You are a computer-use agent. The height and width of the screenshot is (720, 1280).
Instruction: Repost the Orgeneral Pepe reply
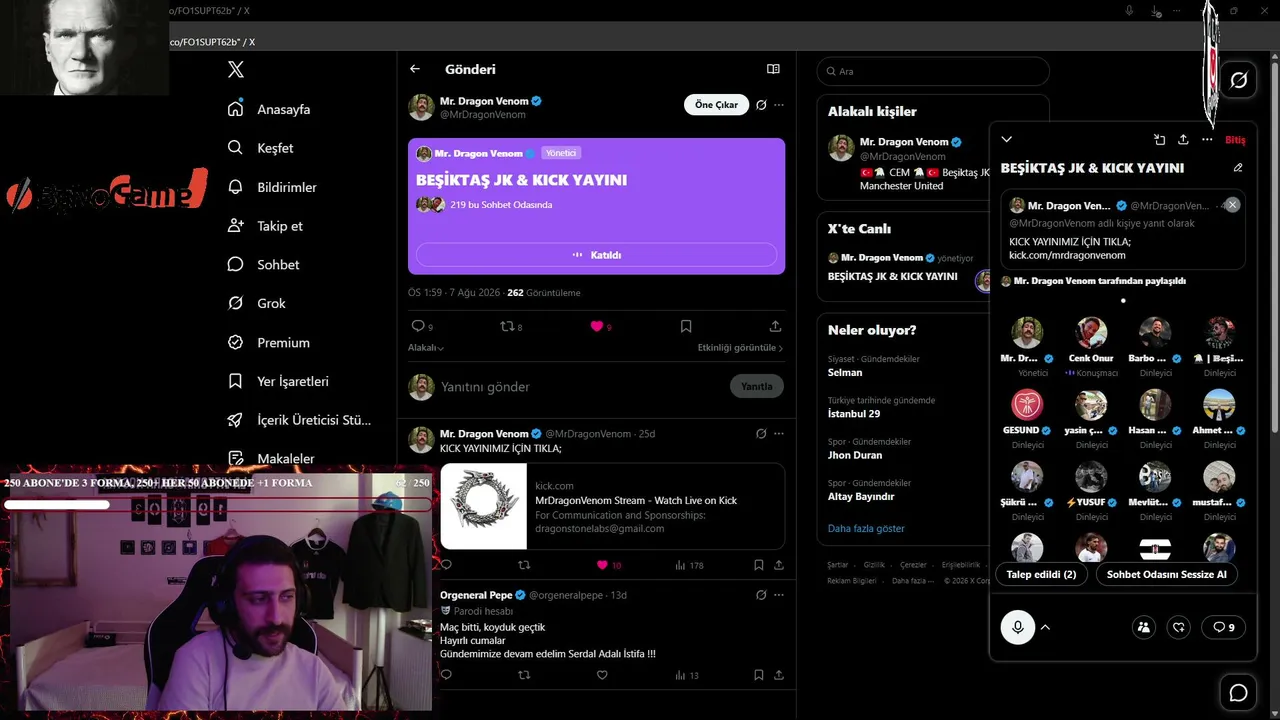[524, 675]
